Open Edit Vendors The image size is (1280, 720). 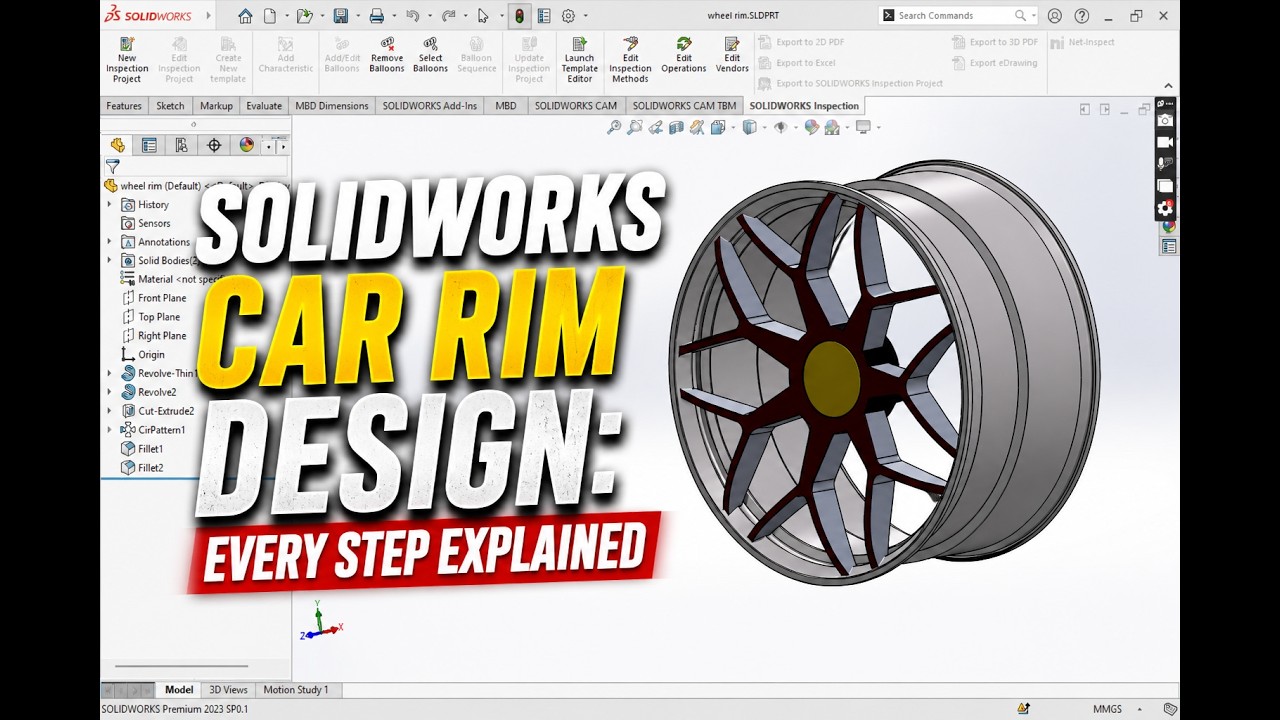(x=732, y=55)
